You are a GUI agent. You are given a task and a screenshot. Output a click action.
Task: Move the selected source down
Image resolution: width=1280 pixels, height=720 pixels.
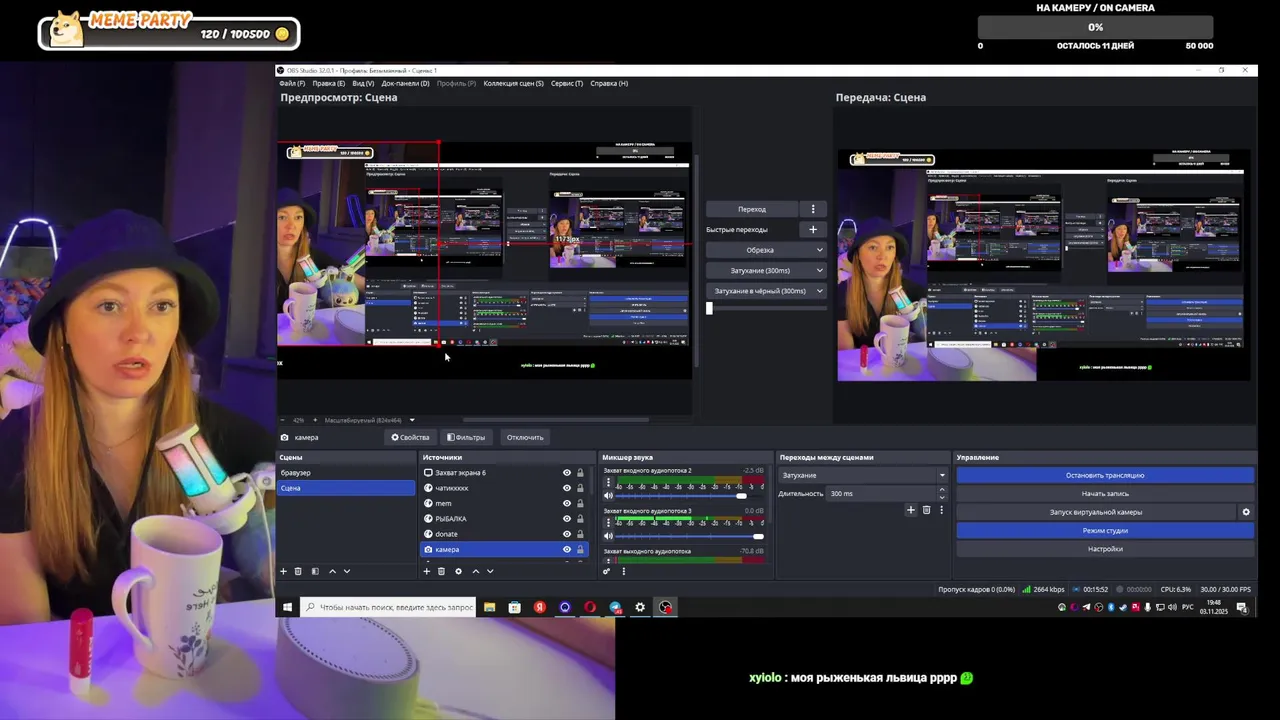point(490,571)
